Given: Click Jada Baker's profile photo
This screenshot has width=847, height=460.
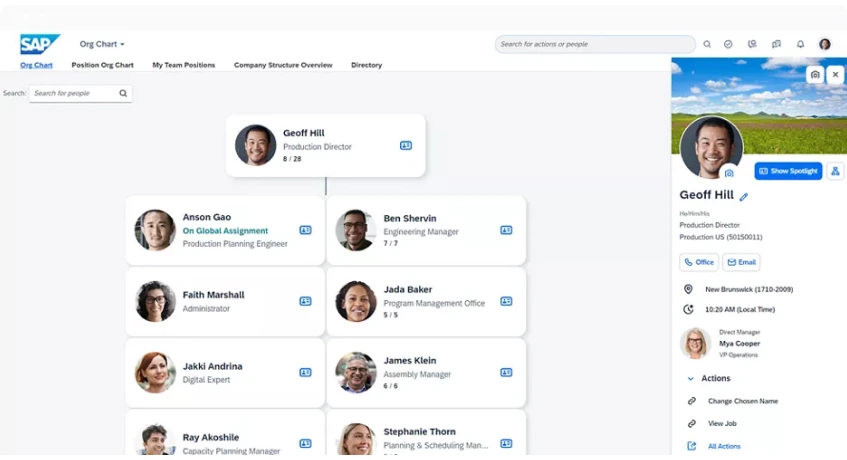Looking at the screenshot, I should pos(356,301).
